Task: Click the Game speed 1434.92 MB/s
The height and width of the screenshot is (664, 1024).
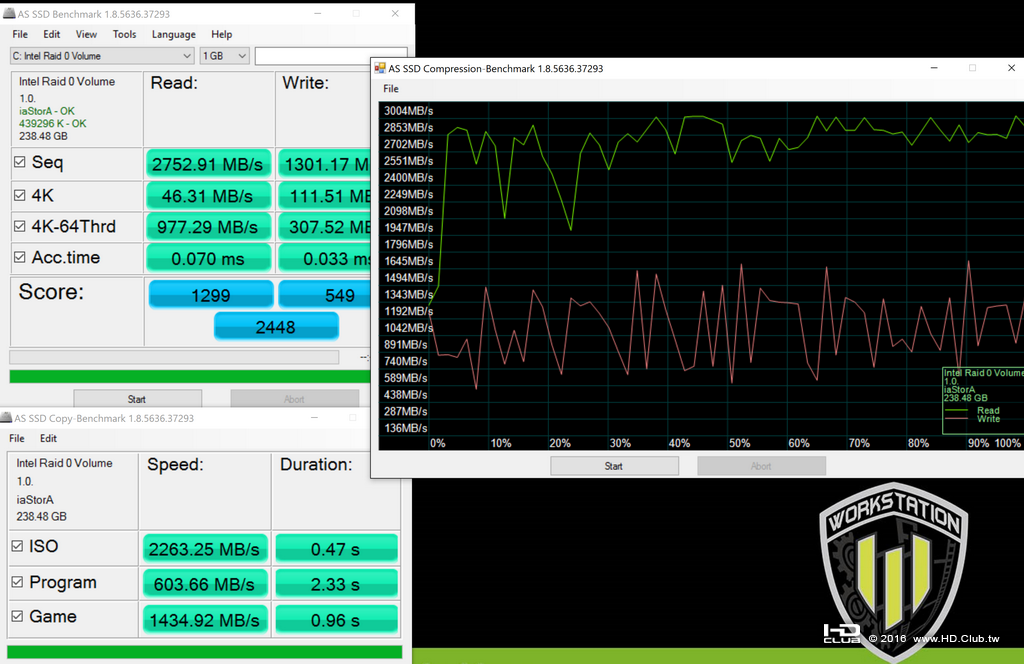Action: point(204,620)
